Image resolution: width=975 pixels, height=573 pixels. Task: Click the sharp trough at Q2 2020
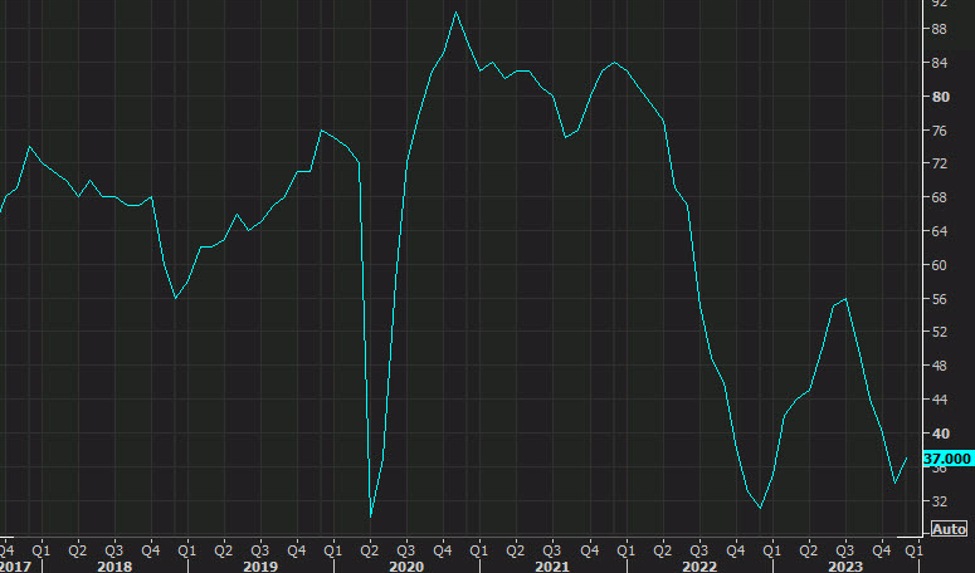(x=371, y=516)
